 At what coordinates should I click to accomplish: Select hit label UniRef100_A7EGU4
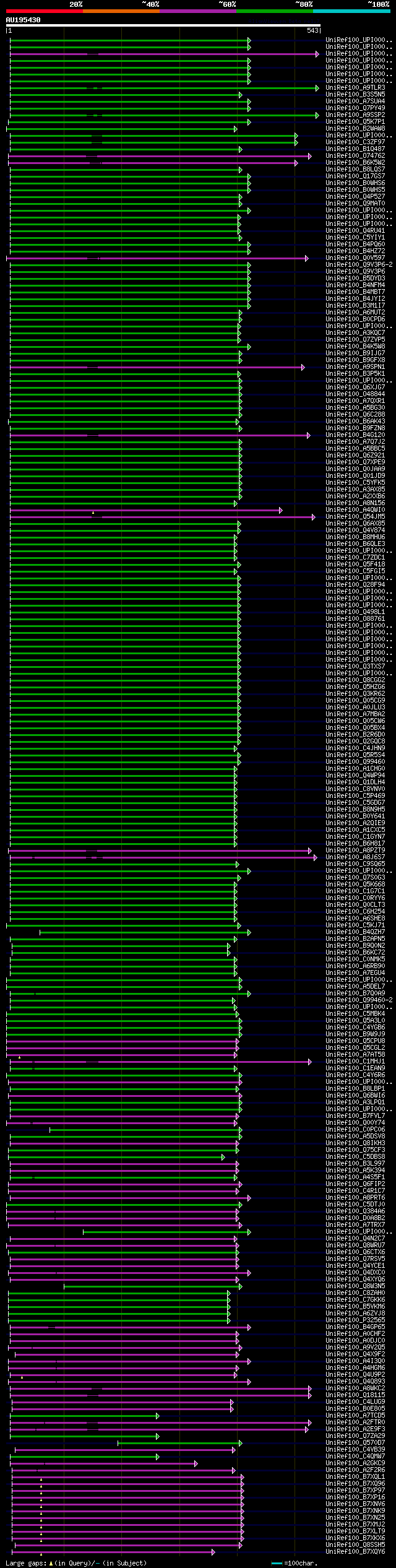[x=355, y=973]
